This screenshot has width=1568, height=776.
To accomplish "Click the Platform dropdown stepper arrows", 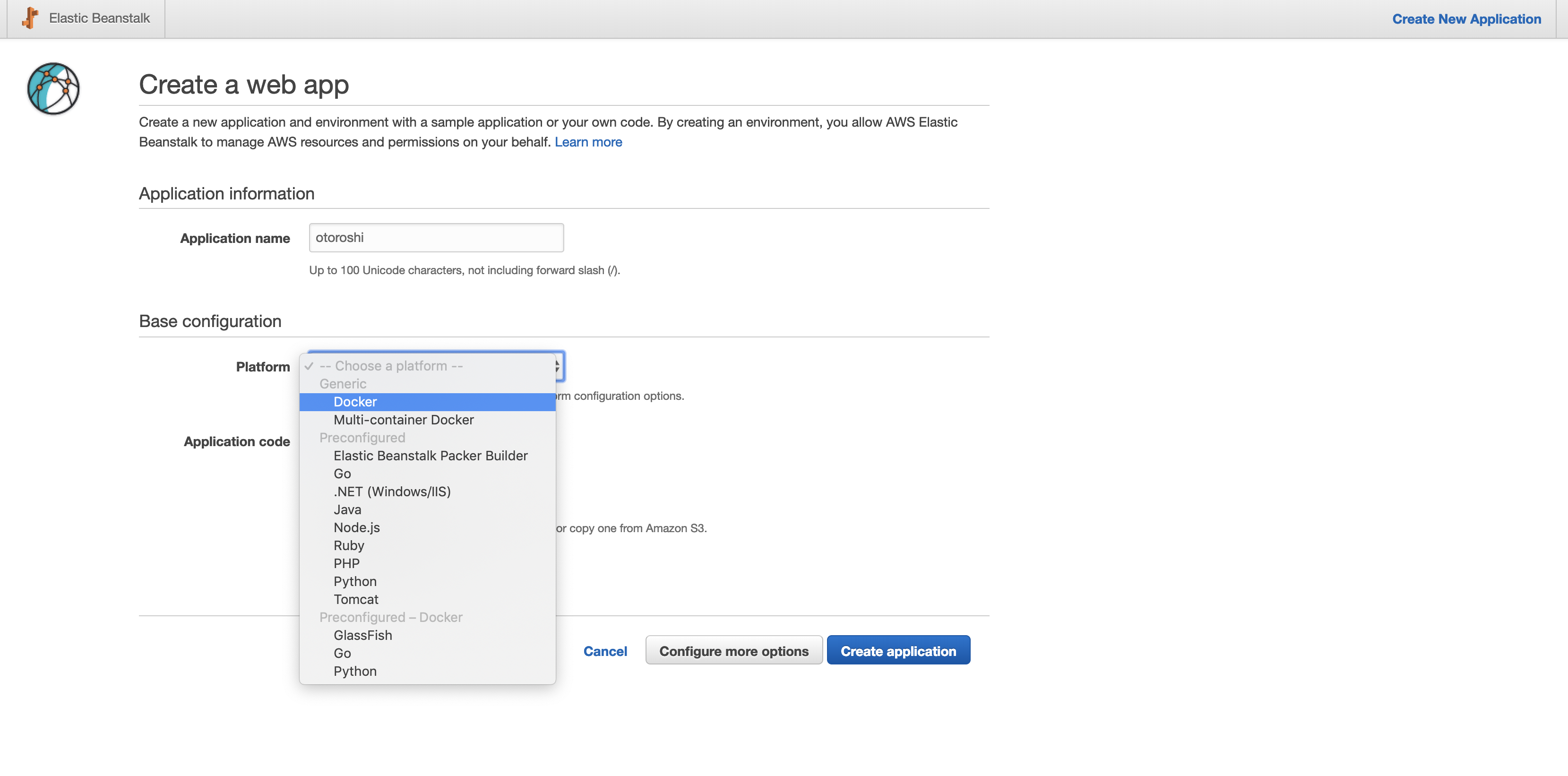I will pos(558,366).
